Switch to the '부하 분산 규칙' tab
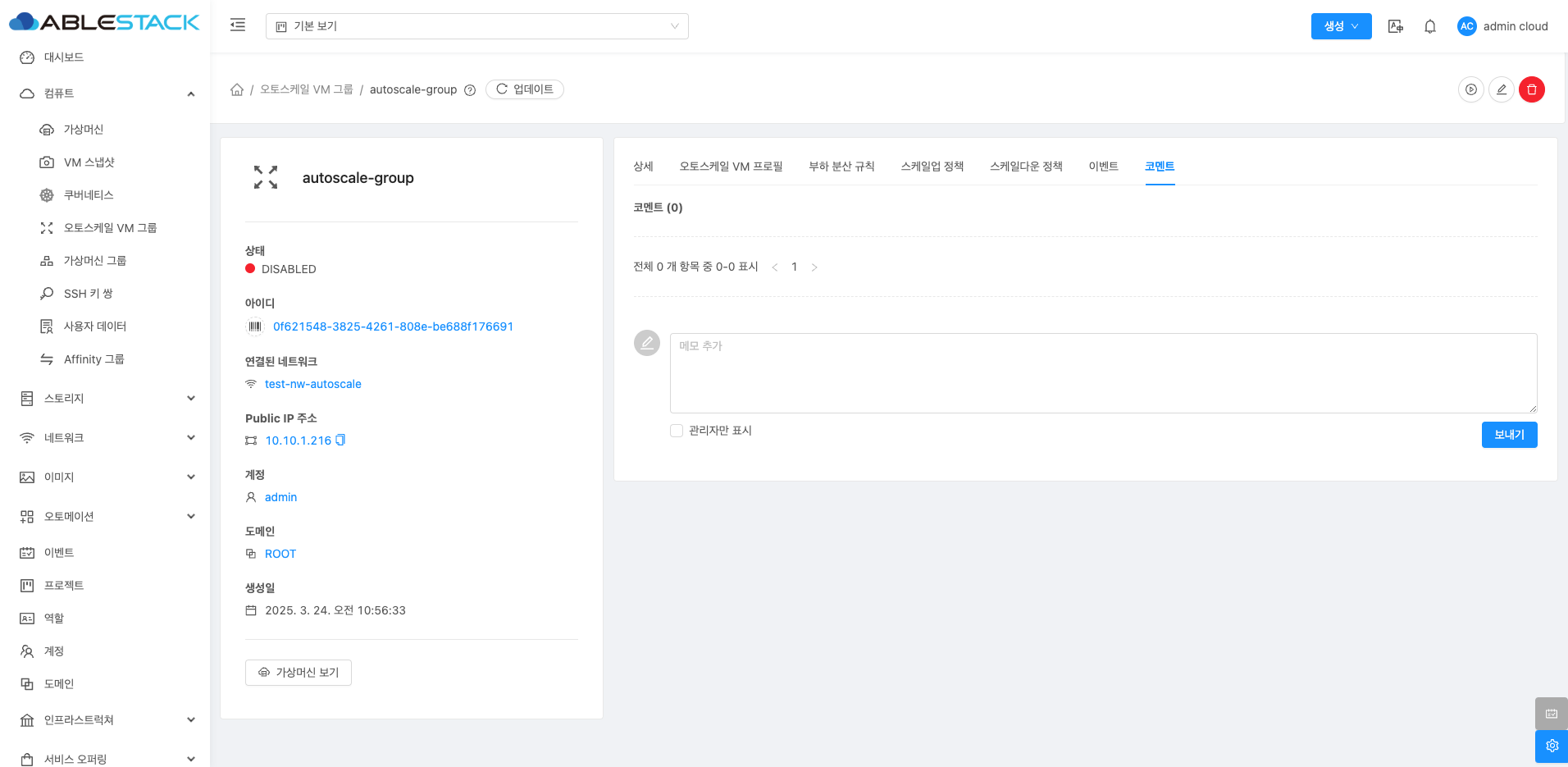Screen dimensions: 1568x767 pyautogui.click(x=841, y=167)
